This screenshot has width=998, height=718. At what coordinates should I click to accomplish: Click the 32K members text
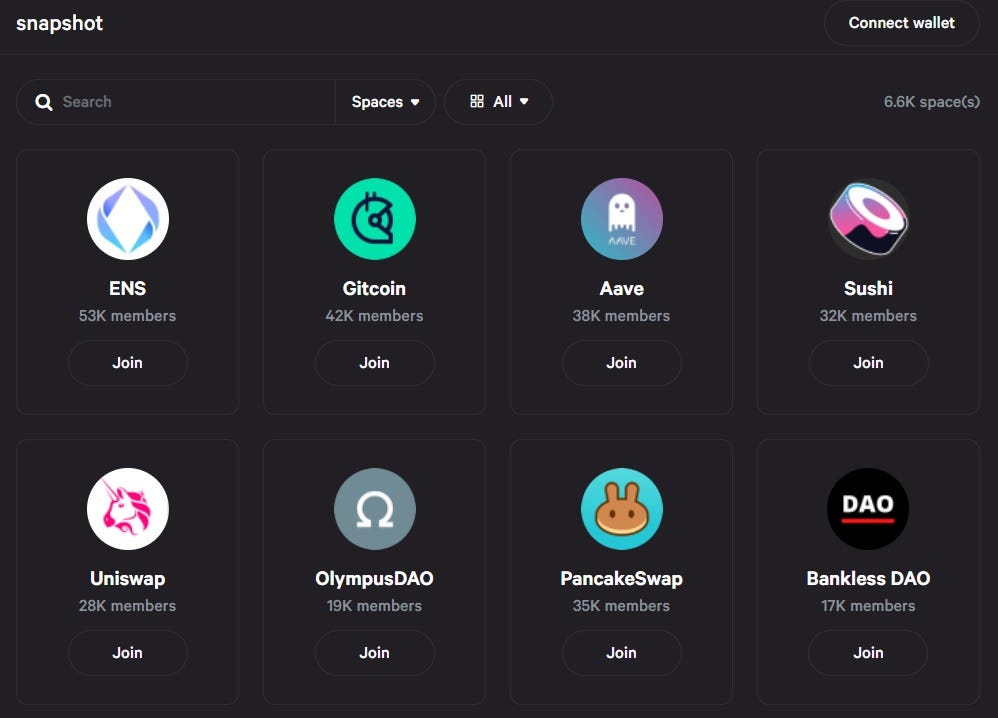tap(868, 316)
